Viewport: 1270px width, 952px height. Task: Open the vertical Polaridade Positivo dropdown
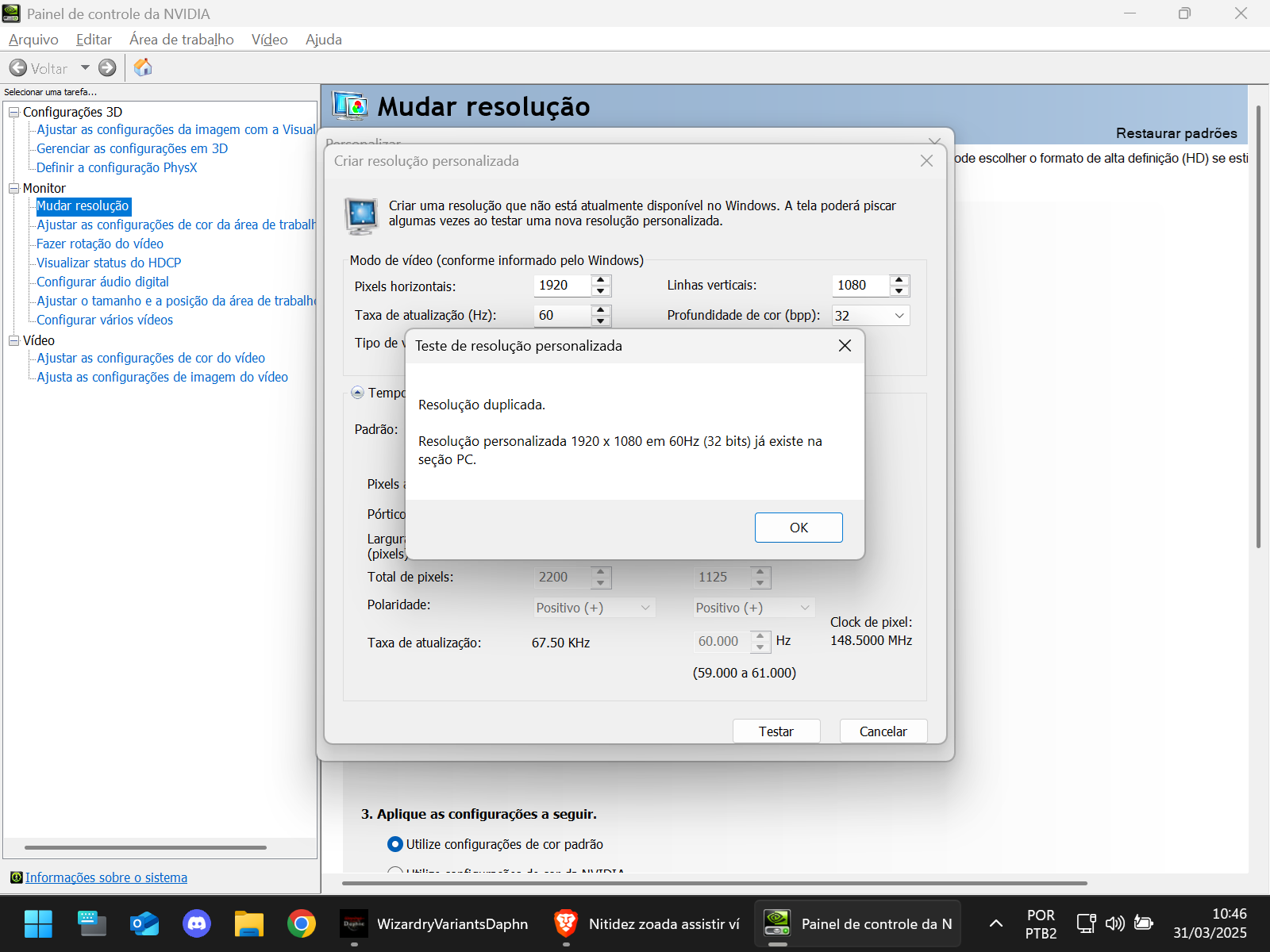754,608
